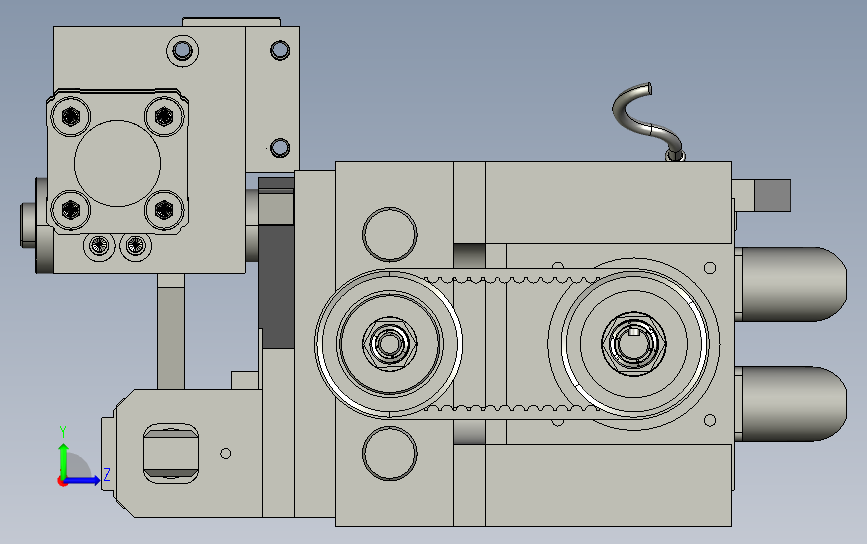Viewport: 867px width, 544px height.
Task: Click the upper hole in the narrow top bracket
Action: (x=280, y=50)
